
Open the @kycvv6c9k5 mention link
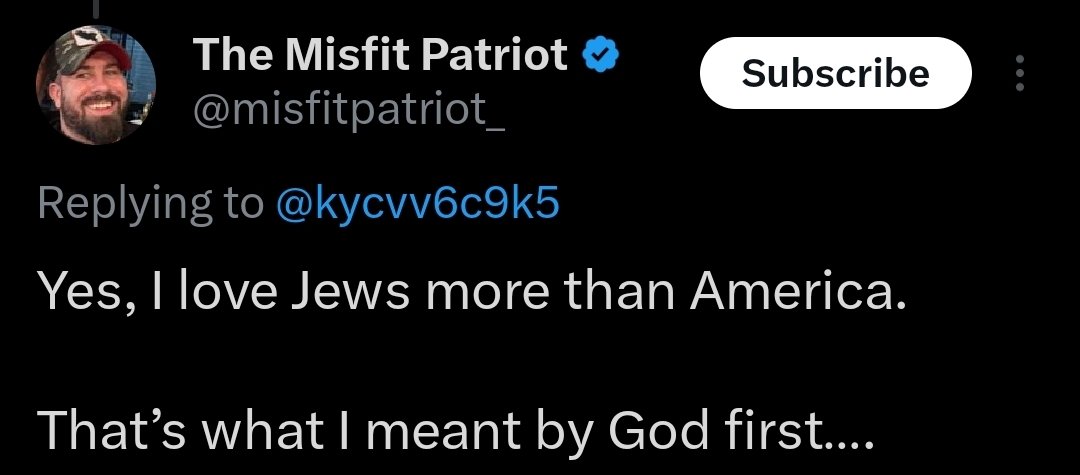tap(416, 203)
